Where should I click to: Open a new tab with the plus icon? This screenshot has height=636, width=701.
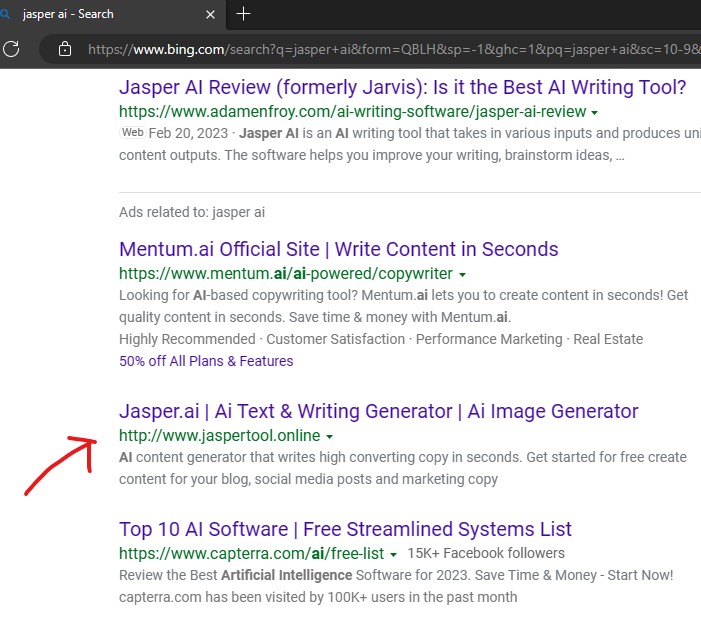pos(243,14)
